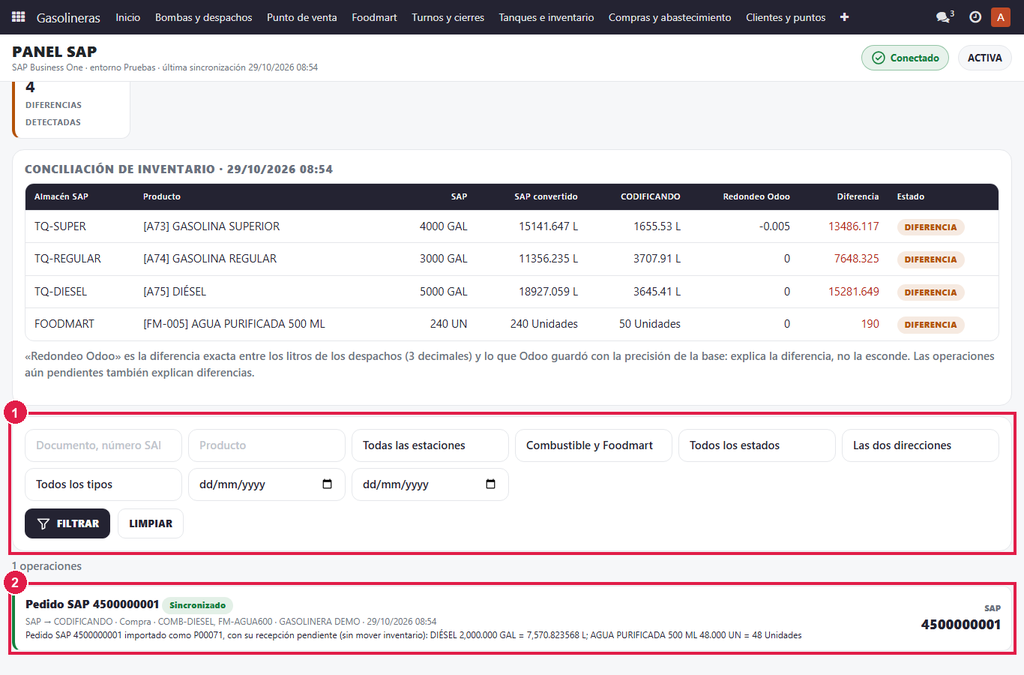The image size is (1024, 675).
Task: Click the Conectado status badge
Action: [905, 57]
